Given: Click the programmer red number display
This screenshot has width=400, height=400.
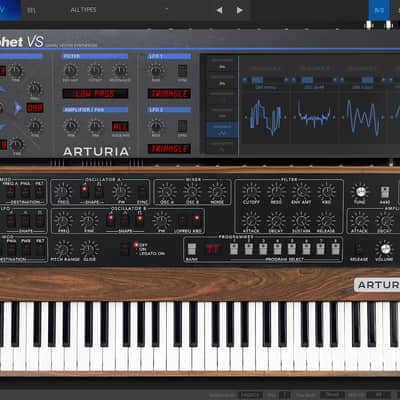Looking at the screenshot, I should pyautogui.click(x=213, y=249).
